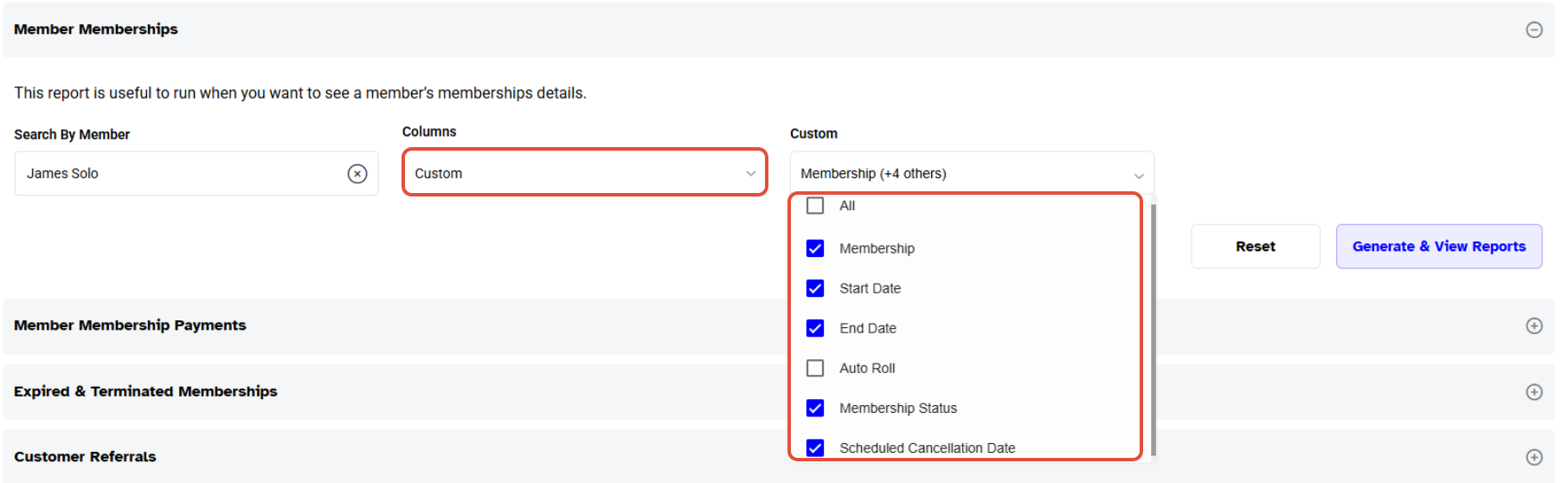Screen dimensions: 1568x483
Task: Uncheck the Membership Status checkbox
Action: 815,409
